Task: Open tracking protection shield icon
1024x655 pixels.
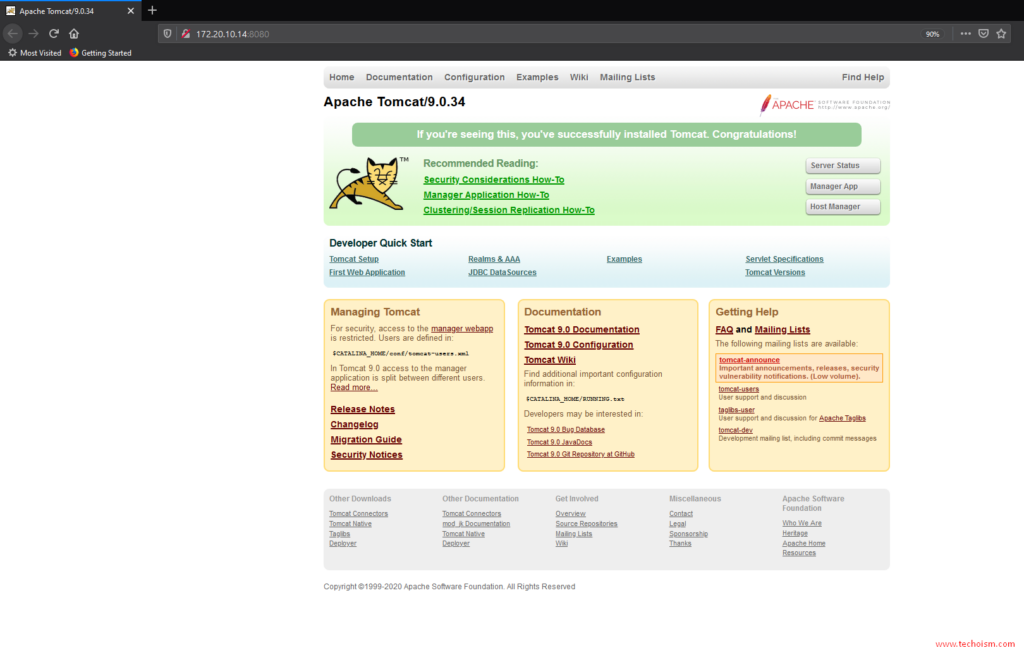Action: coord(168,34)
